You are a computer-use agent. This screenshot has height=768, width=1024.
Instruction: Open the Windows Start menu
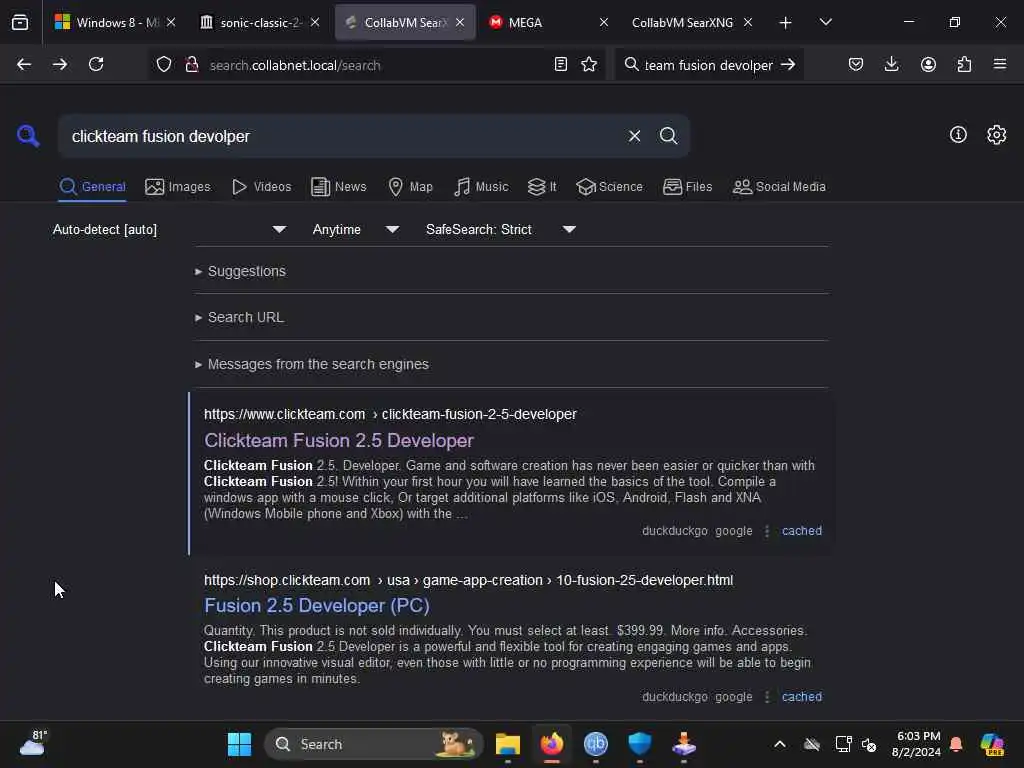coord(239,744)
